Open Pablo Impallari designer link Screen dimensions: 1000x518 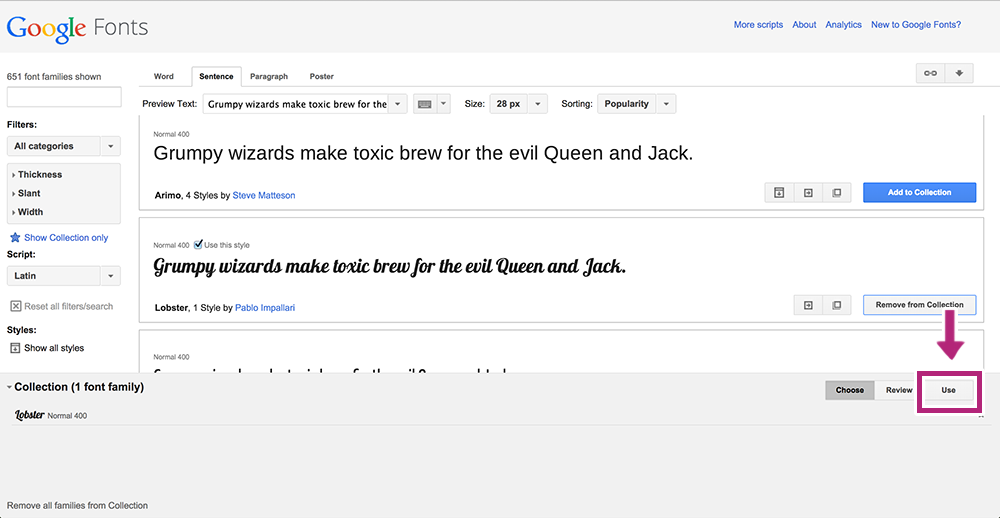point(265,307)
